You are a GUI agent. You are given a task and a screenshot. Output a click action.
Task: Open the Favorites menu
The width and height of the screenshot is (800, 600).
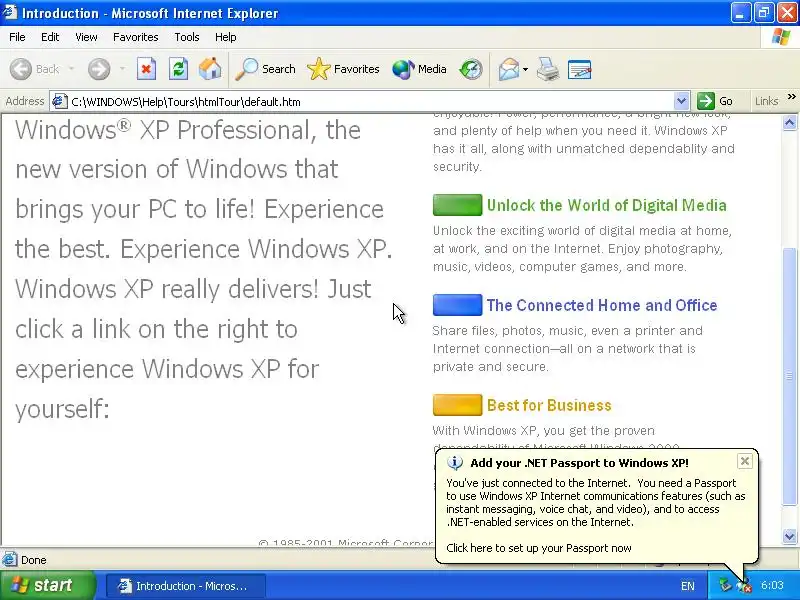tap(136, 37)
